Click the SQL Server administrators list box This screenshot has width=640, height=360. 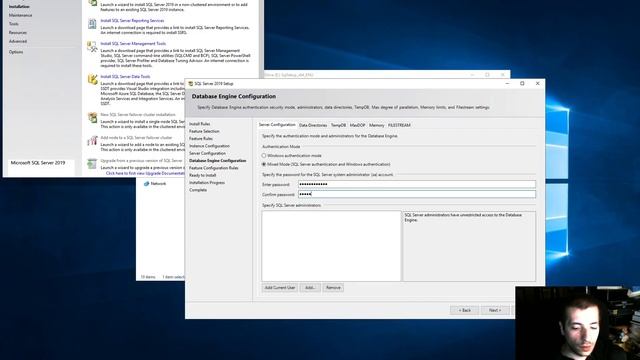331,246
